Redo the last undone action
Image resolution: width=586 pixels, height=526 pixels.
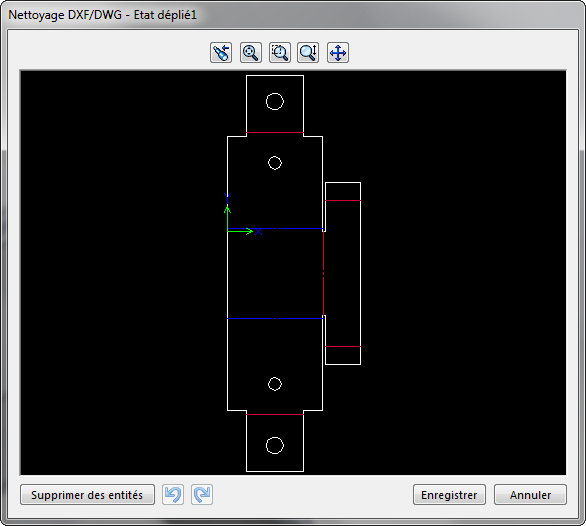tap(202, 495)
